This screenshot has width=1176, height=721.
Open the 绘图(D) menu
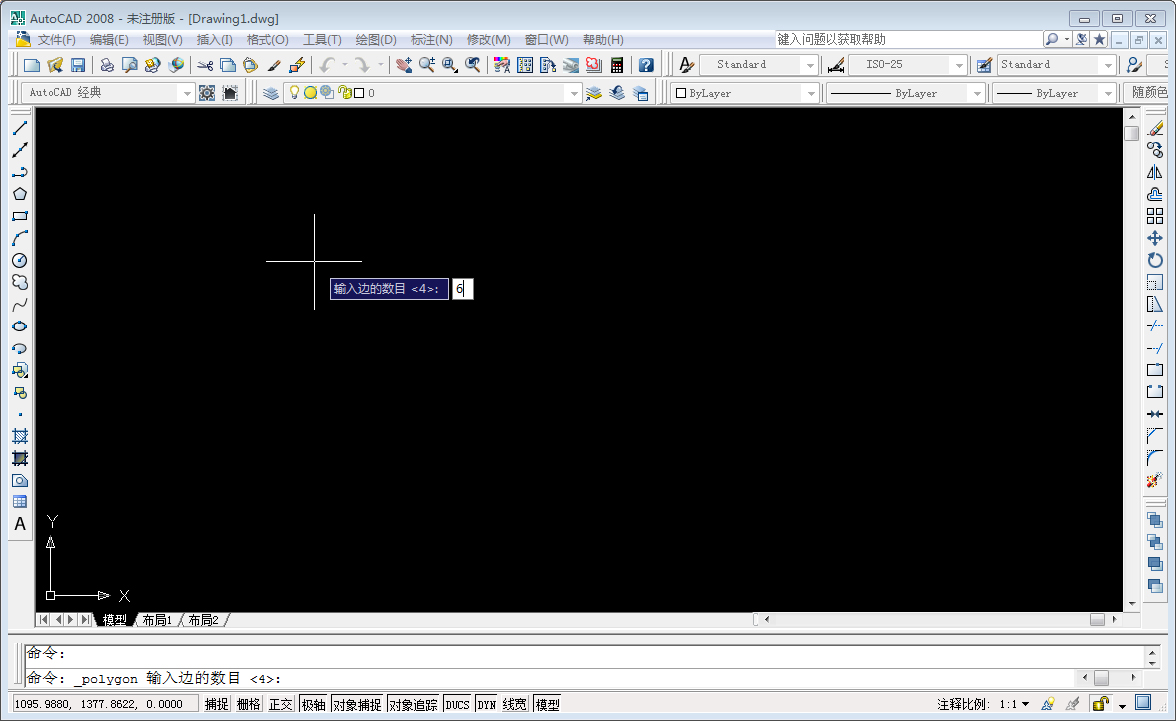[376, 40]
